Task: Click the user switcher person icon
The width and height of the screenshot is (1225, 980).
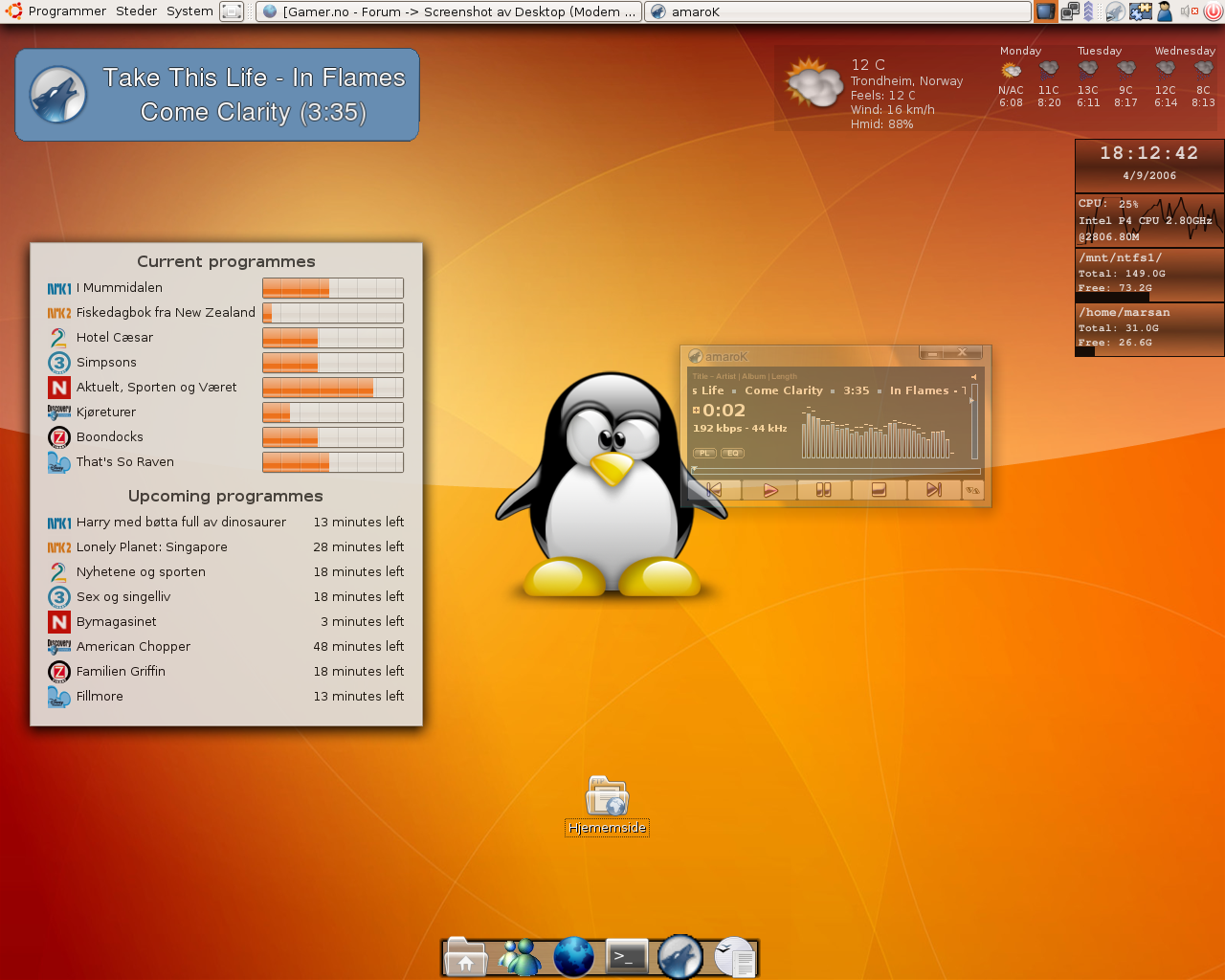Action: [1165, 11]
